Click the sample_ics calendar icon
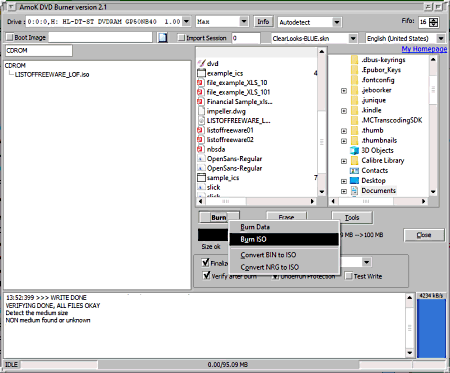Viewport: 450px width, 373px height. [201, 178]
